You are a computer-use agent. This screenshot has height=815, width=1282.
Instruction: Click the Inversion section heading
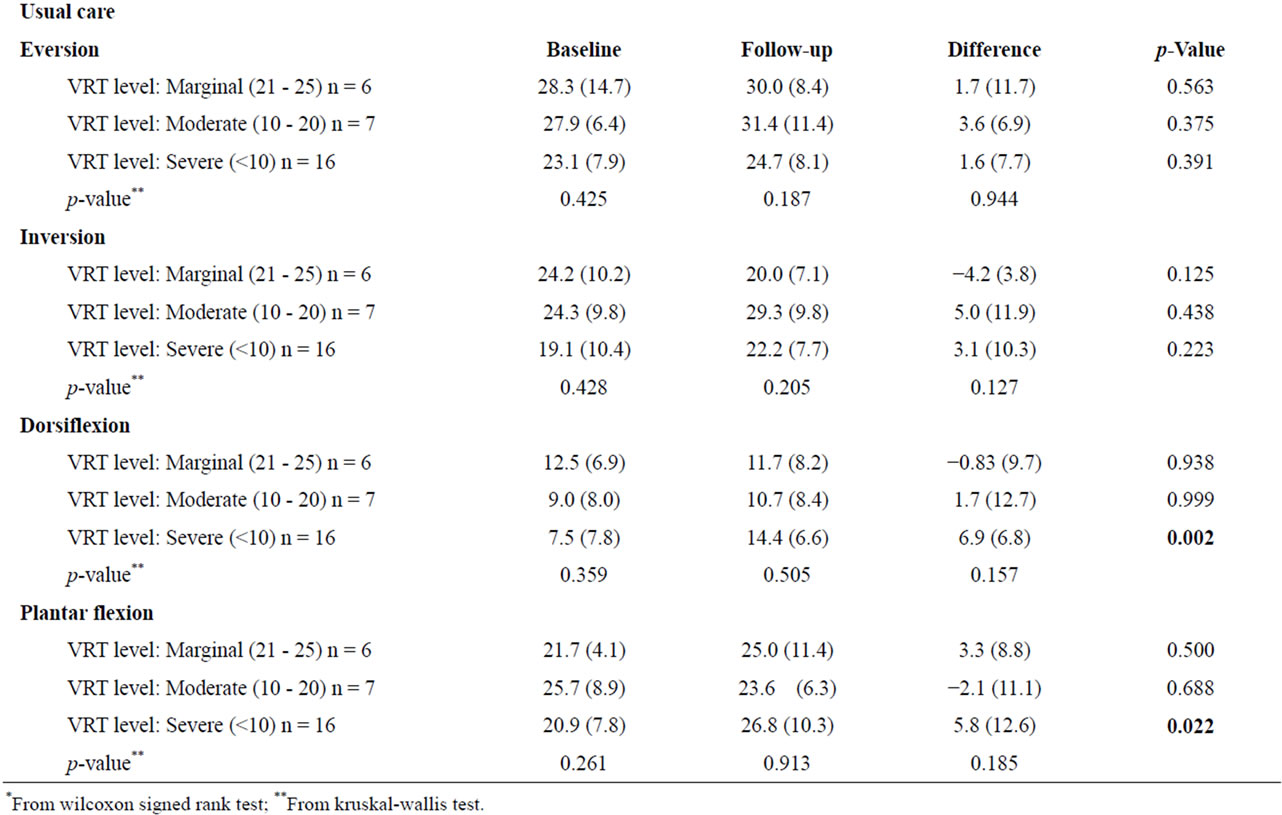63,238
